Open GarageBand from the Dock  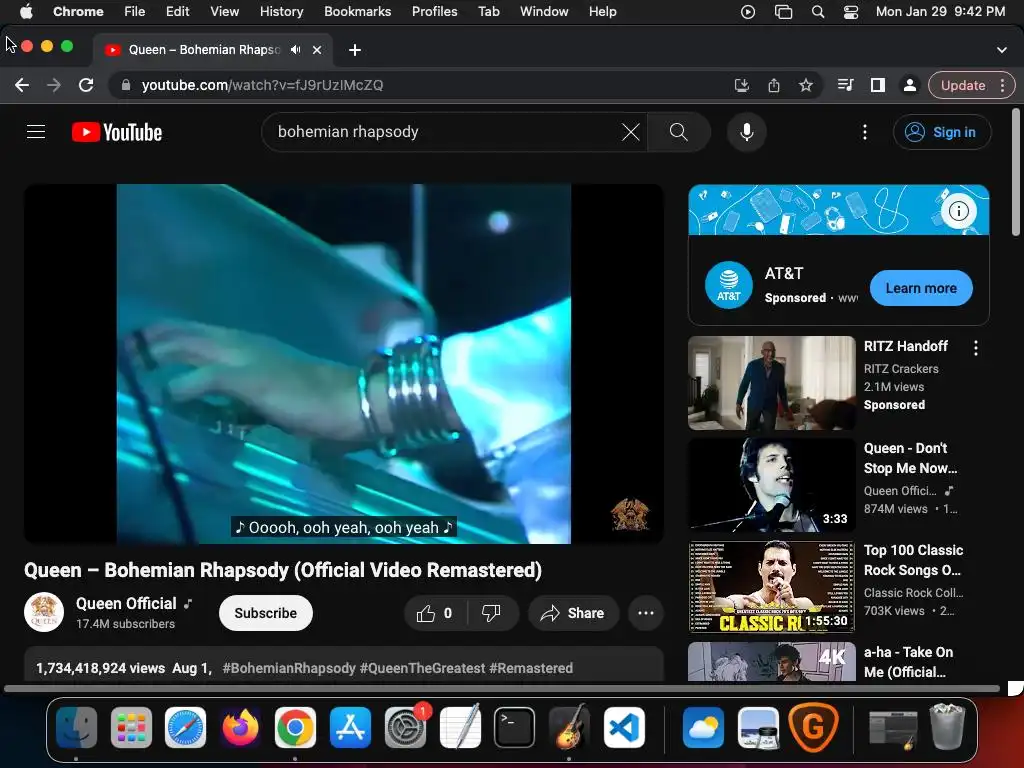[569, 727]
